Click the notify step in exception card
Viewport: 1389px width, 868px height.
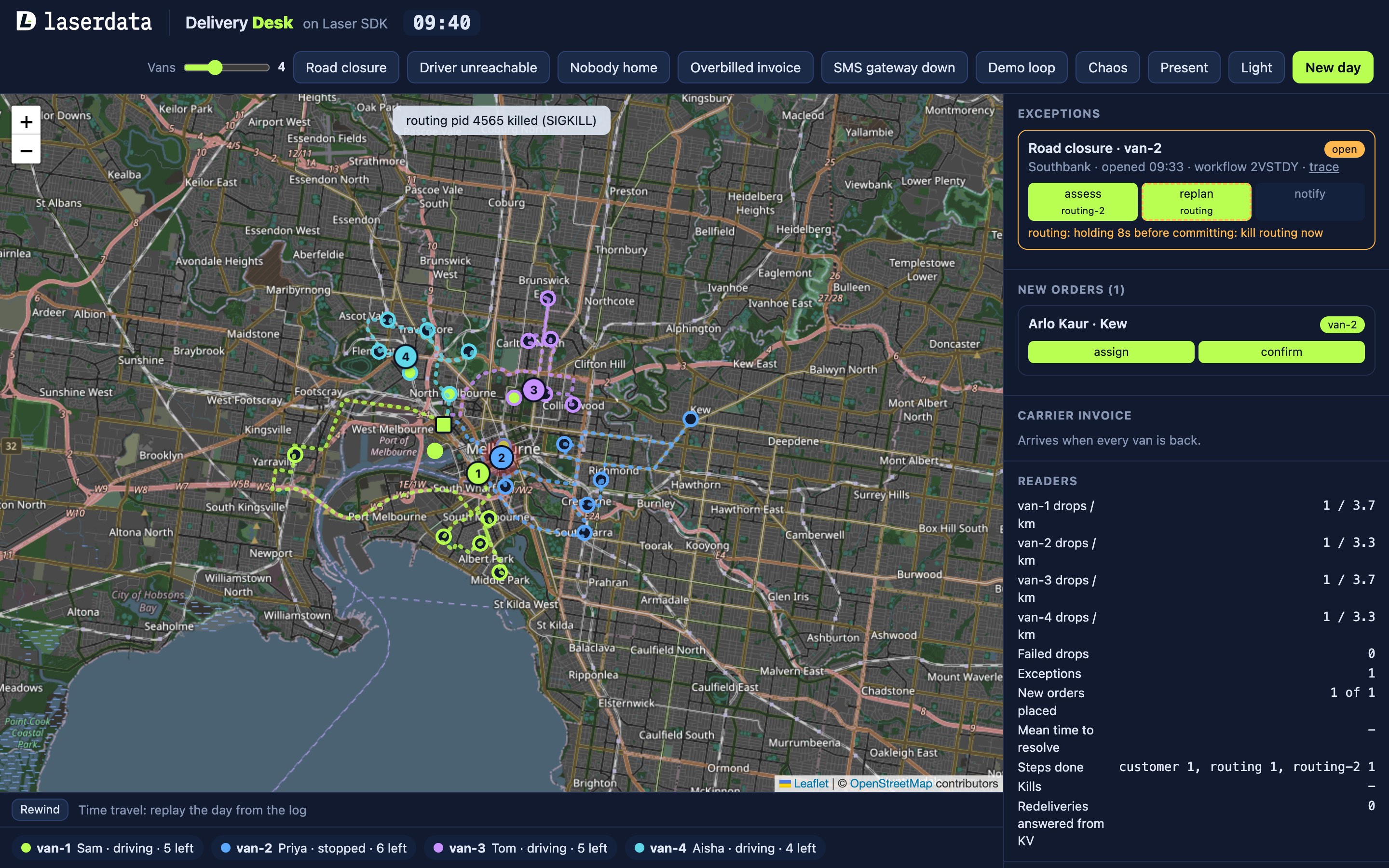click(1309, 202)
